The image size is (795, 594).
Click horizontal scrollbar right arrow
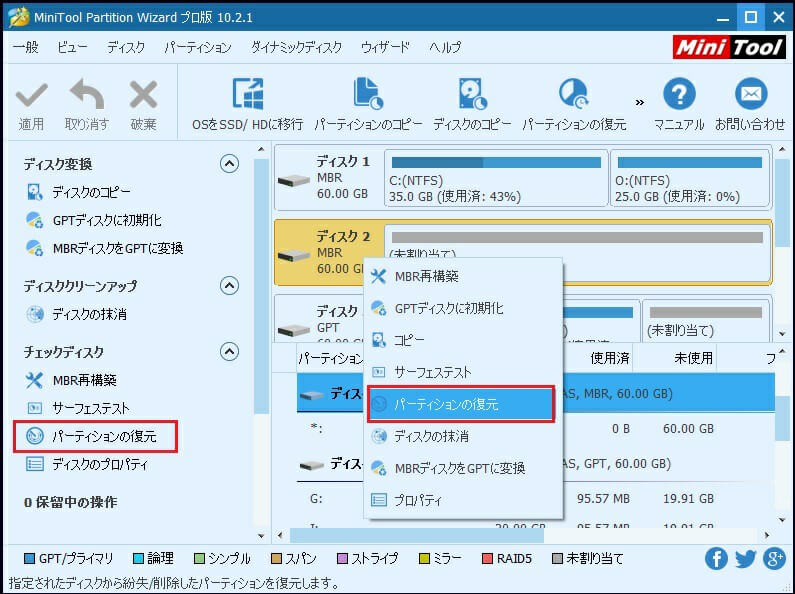tap(767, 535)
